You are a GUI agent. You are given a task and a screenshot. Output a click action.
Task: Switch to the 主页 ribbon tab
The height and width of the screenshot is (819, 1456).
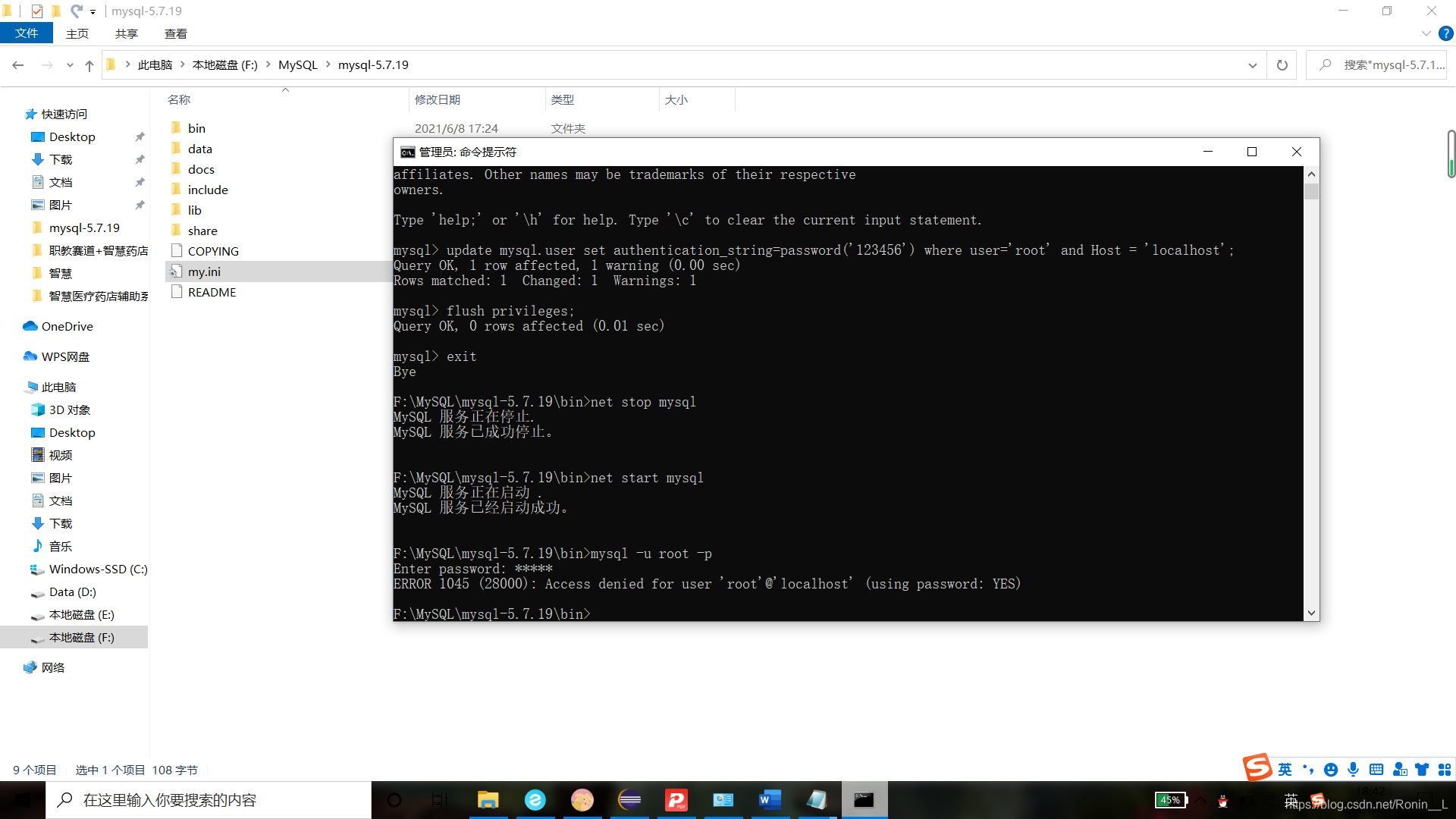coord(77,33)
